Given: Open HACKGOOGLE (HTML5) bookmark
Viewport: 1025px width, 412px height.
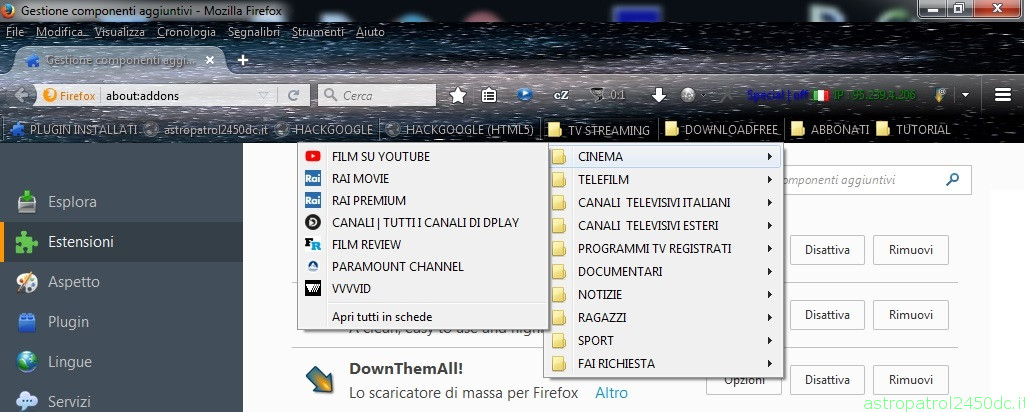Looking at the screenshot, I should tap(460, 129).
